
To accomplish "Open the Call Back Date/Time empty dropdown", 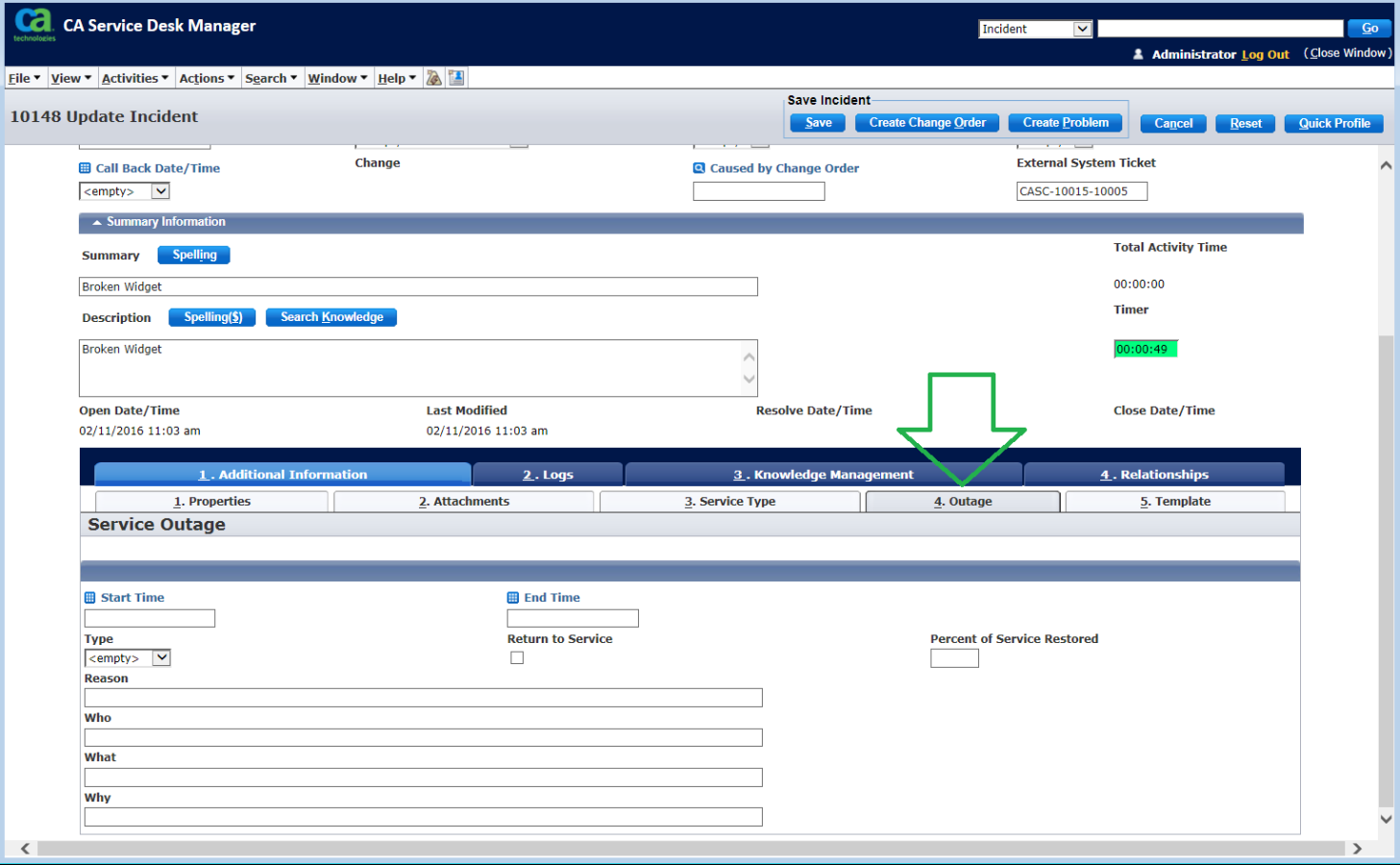I will 125,191.
